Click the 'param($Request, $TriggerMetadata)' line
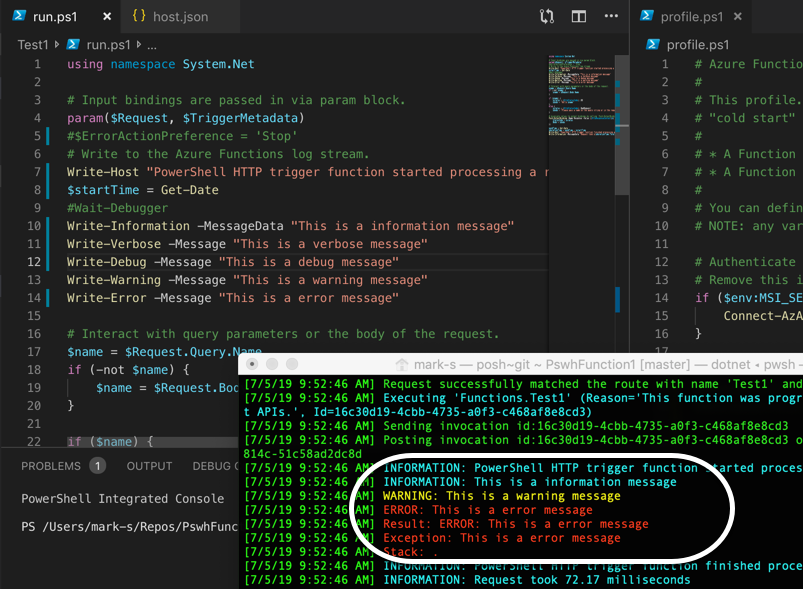This screenshot has width=803, height=589. [185, 118]
